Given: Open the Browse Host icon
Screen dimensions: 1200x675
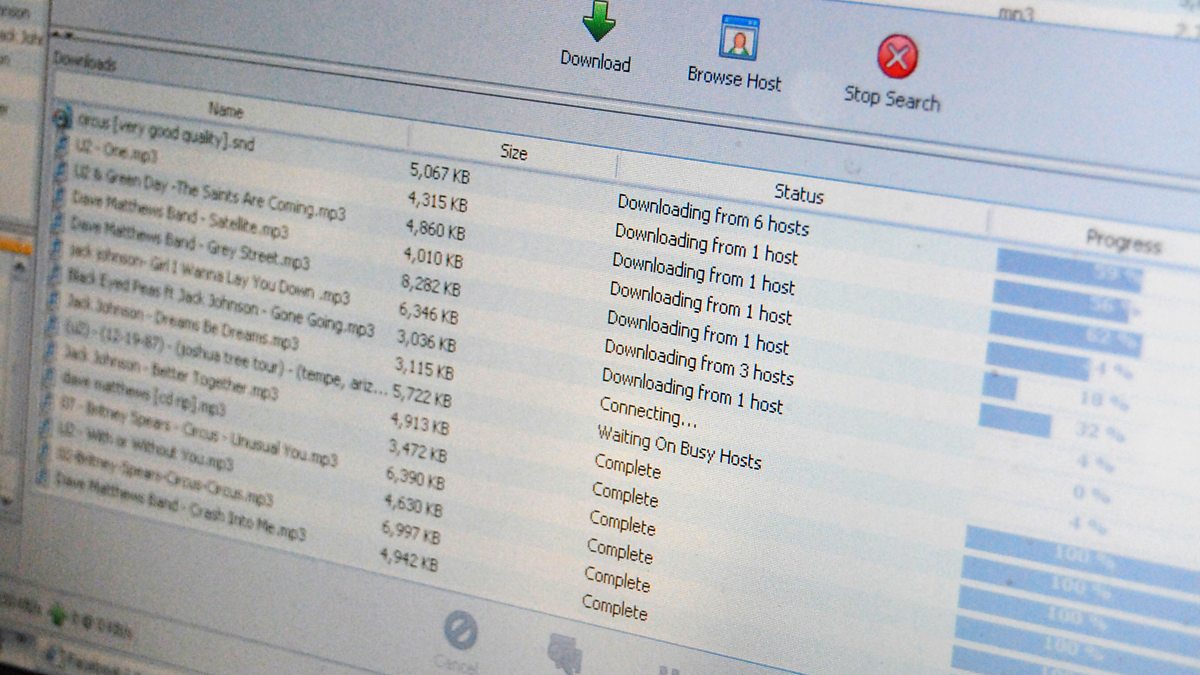Looking at the screenshot, I should pos(739,38).
